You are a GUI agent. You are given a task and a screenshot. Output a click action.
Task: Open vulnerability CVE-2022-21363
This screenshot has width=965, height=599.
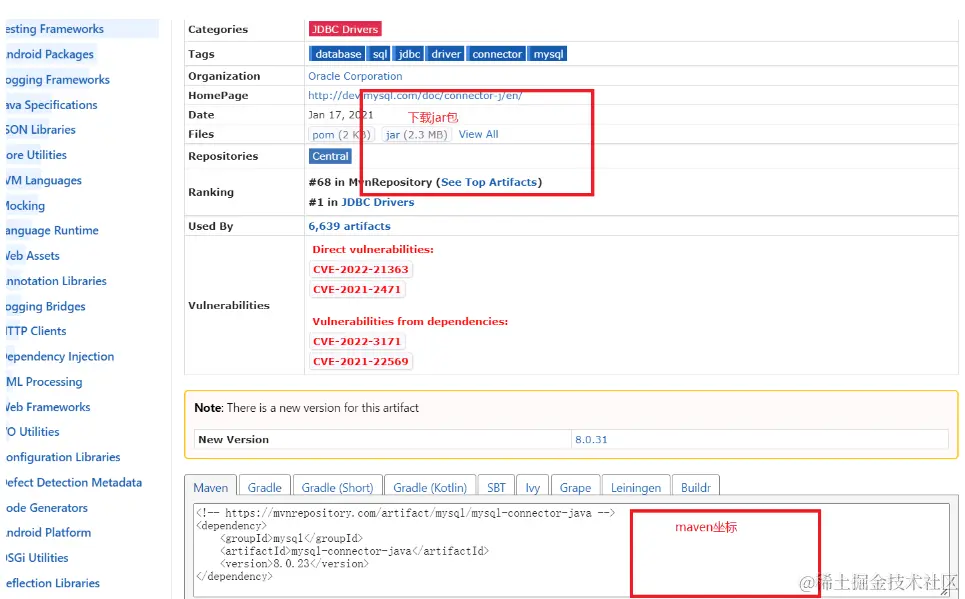[360, 269]
